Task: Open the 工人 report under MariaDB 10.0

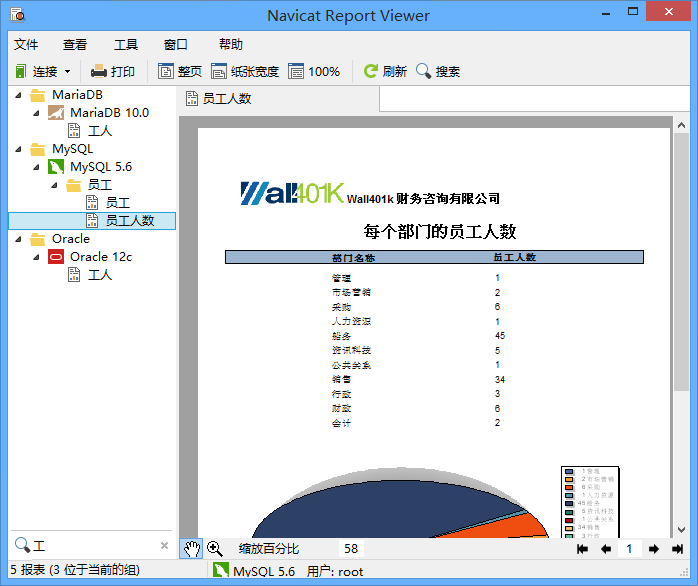Action: (x=90, y=131)
